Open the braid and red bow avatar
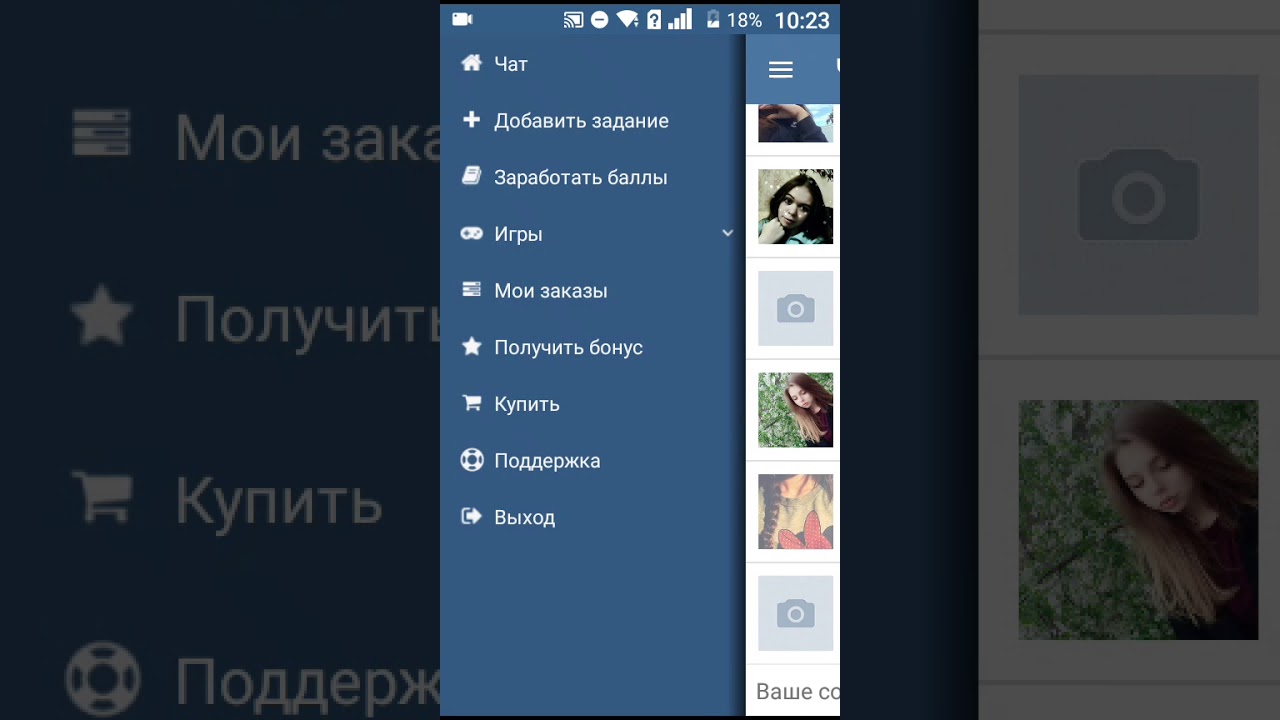Screen dimensions: 1280x720 pos(796,511)
